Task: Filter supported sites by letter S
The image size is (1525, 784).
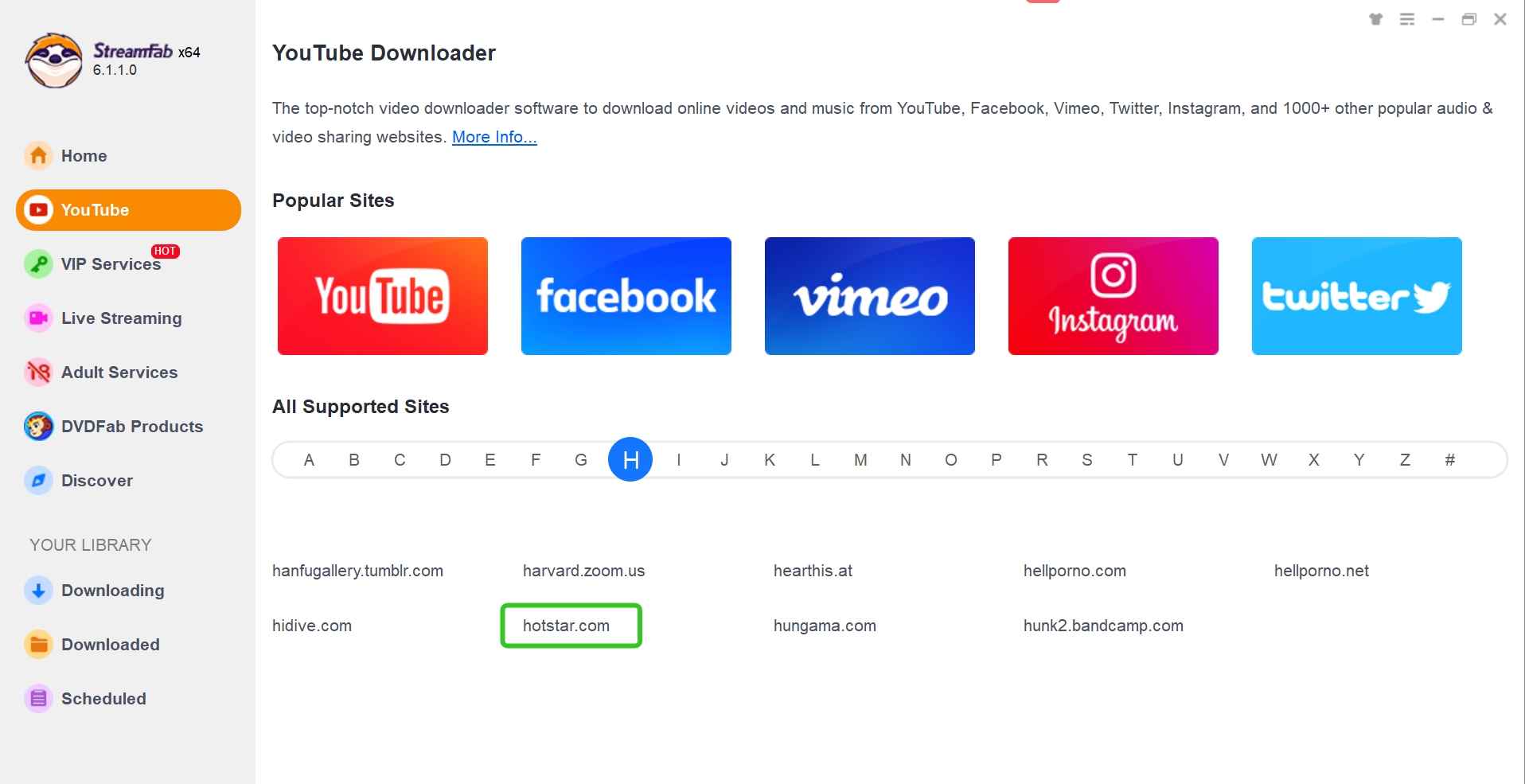Action: click(1087, 460)
